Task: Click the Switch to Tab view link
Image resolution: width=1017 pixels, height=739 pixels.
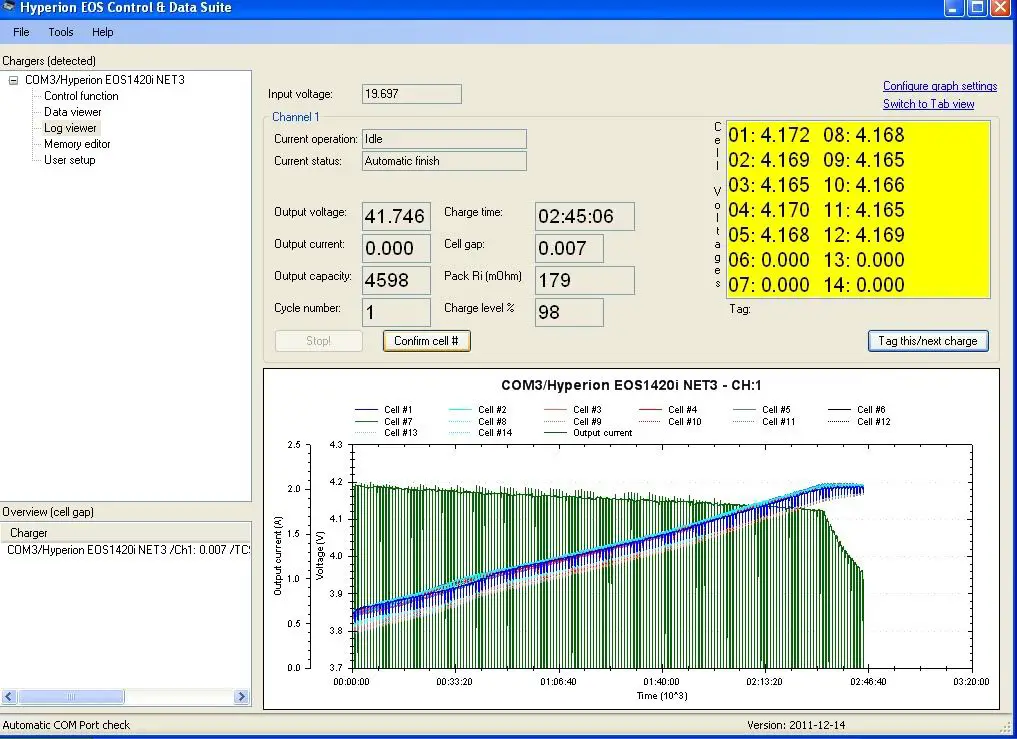Action: tap(928, 104)
